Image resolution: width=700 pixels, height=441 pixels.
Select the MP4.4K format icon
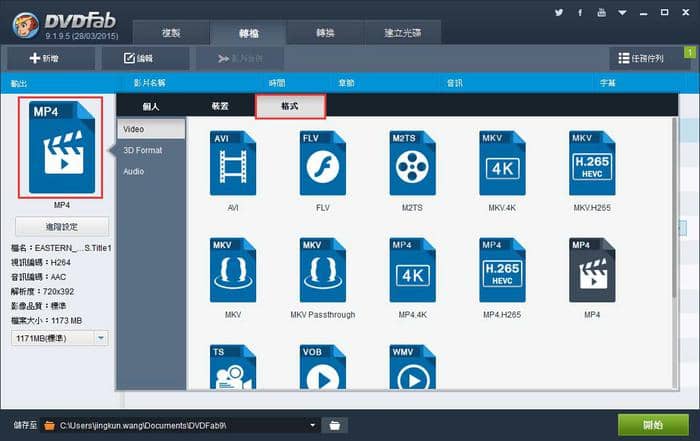coord(412,270)
